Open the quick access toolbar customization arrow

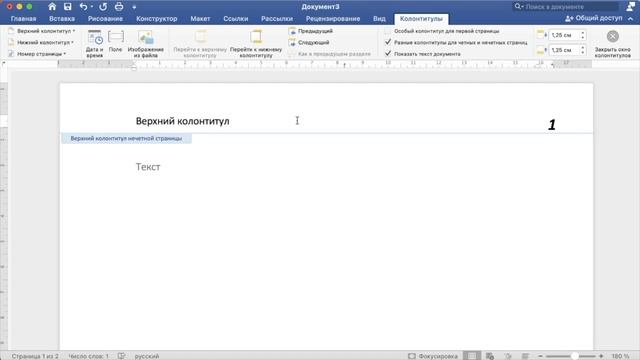point(134,7)
